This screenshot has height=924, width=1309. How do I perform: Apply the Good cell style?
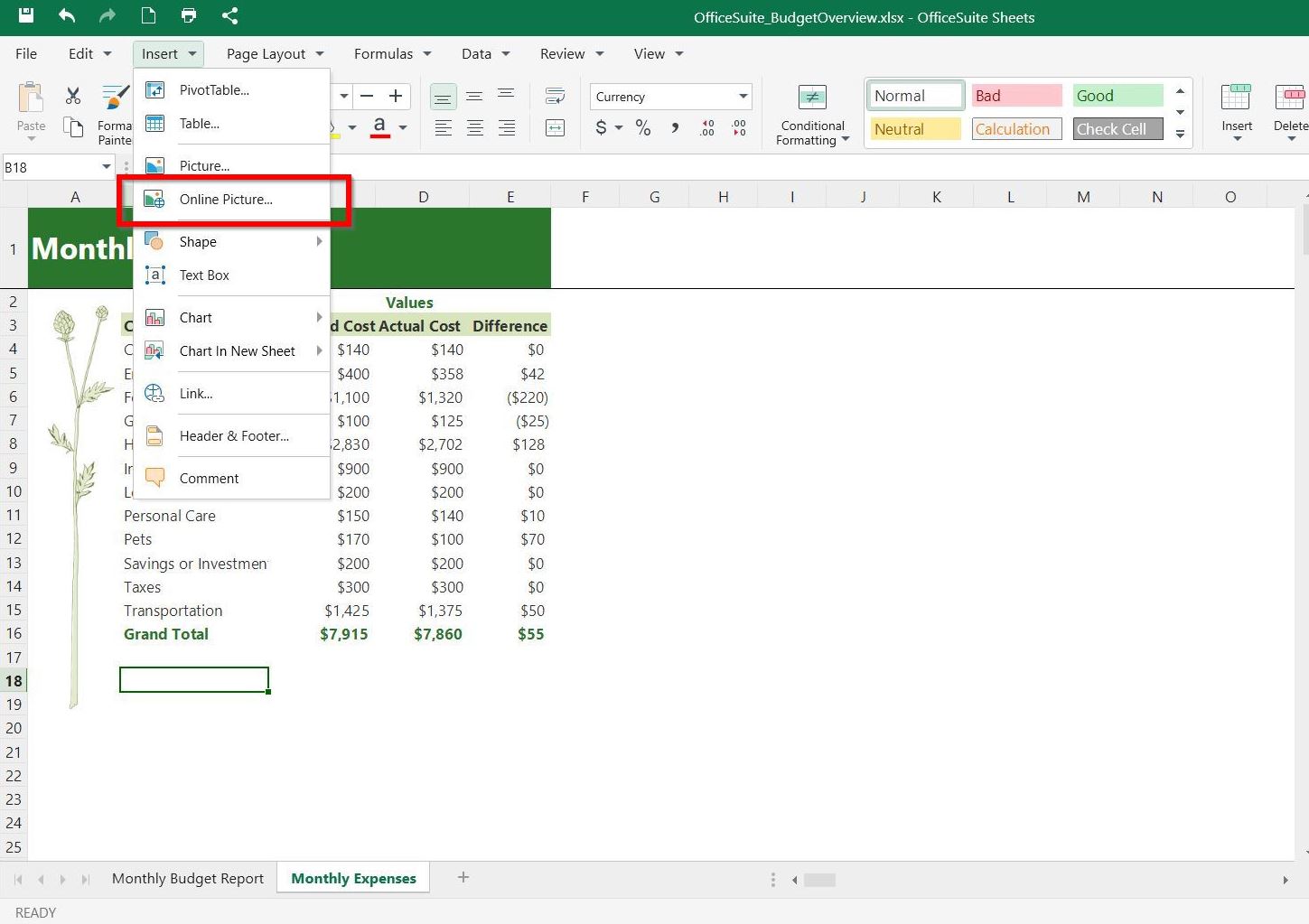(x=1117, y=96)
